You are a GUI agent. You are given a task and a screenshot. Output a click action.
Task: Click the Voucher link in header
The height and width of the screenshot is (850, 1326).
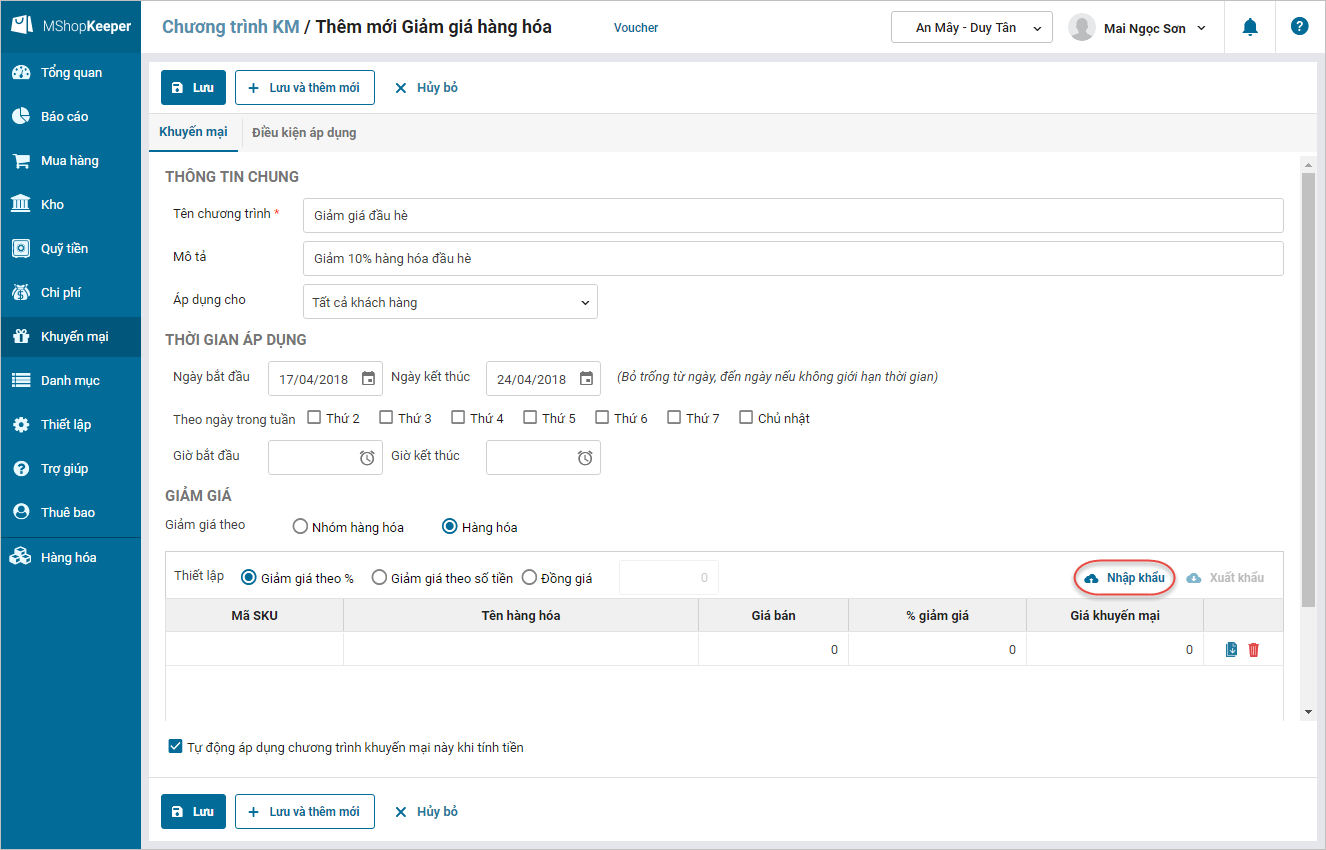(x=636, y=28)
